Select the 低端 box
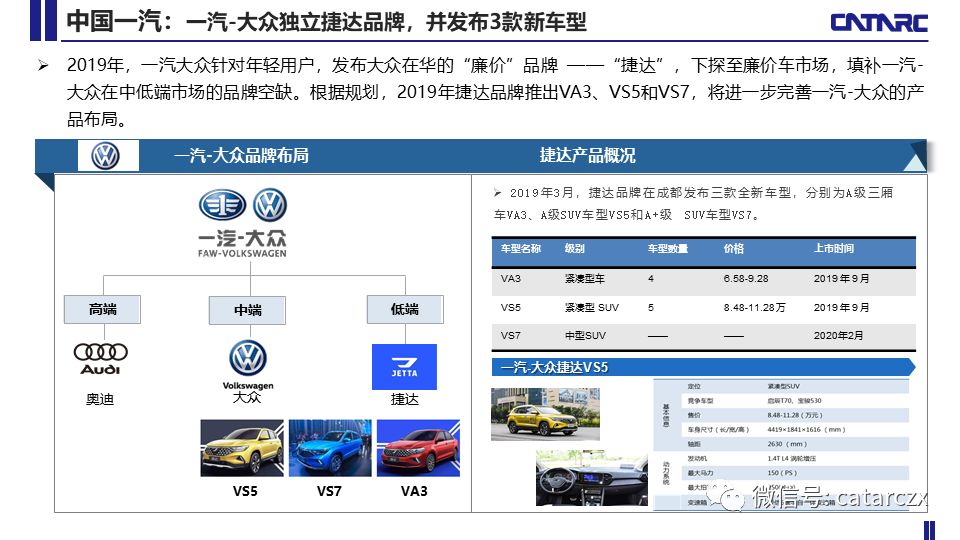The image size is (960, 540). (x=405, y=310)
